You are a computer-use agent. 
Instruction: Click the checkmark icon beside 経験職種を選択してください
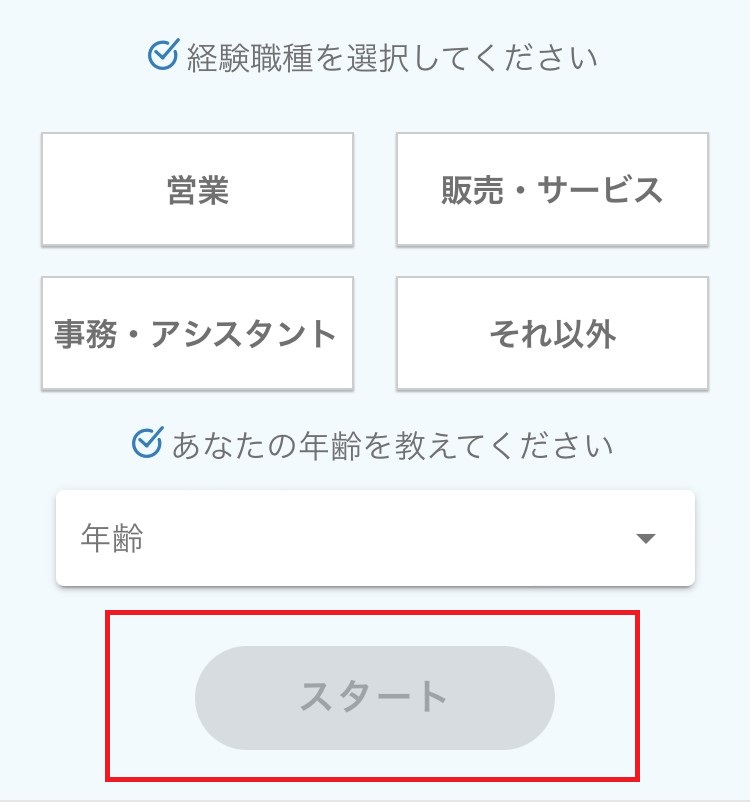(163, 54)
